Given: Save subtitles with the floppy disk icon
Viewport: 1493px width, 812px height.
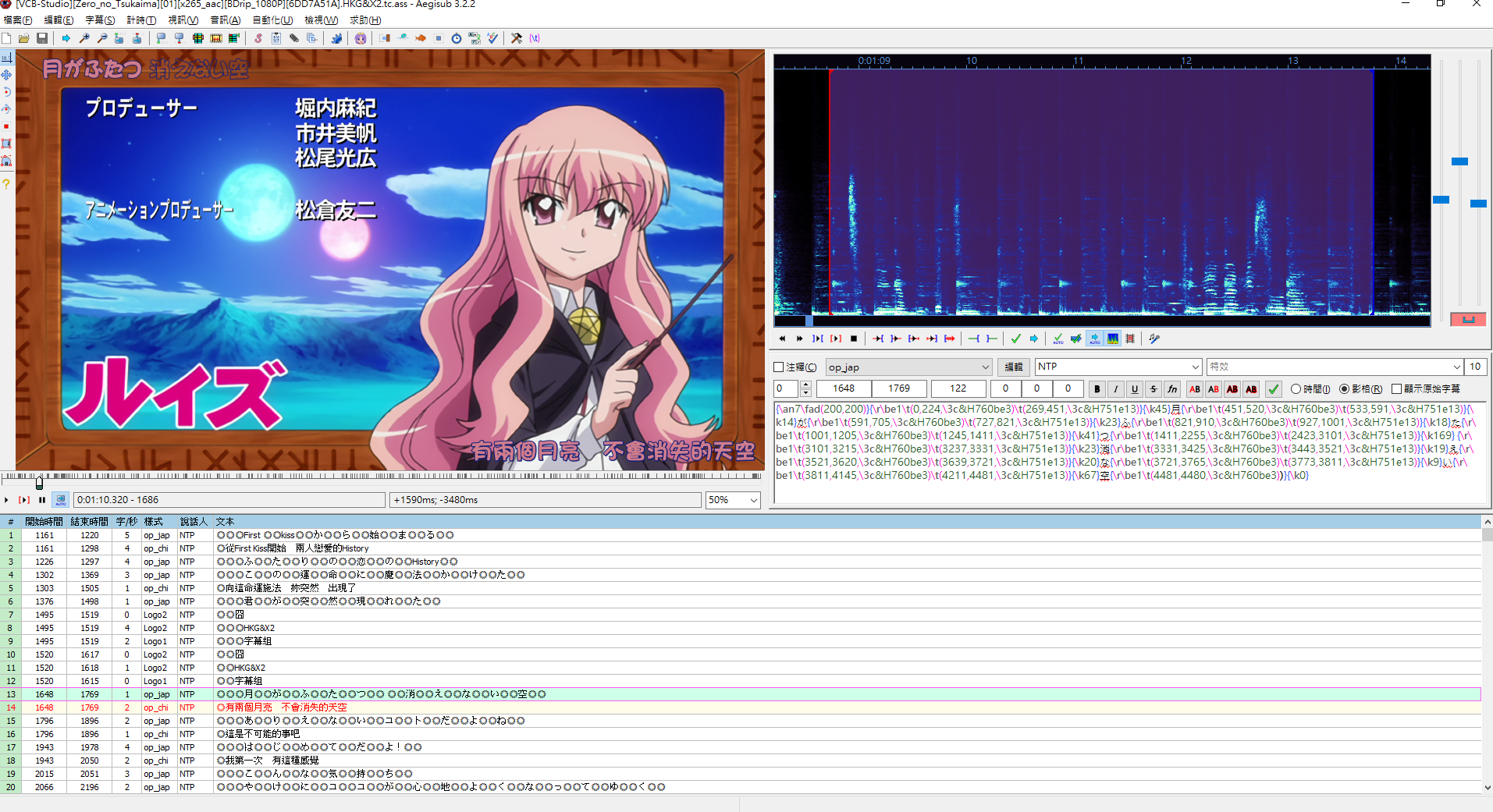Looking at the screenshot, I should (x=42, y=38).
